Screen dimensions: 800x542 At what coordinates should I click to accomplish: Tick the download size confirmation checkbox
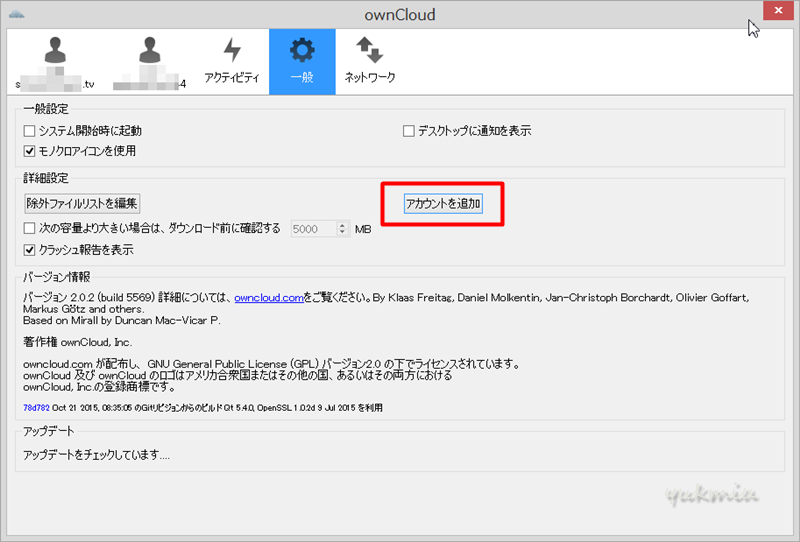point(30,228)
